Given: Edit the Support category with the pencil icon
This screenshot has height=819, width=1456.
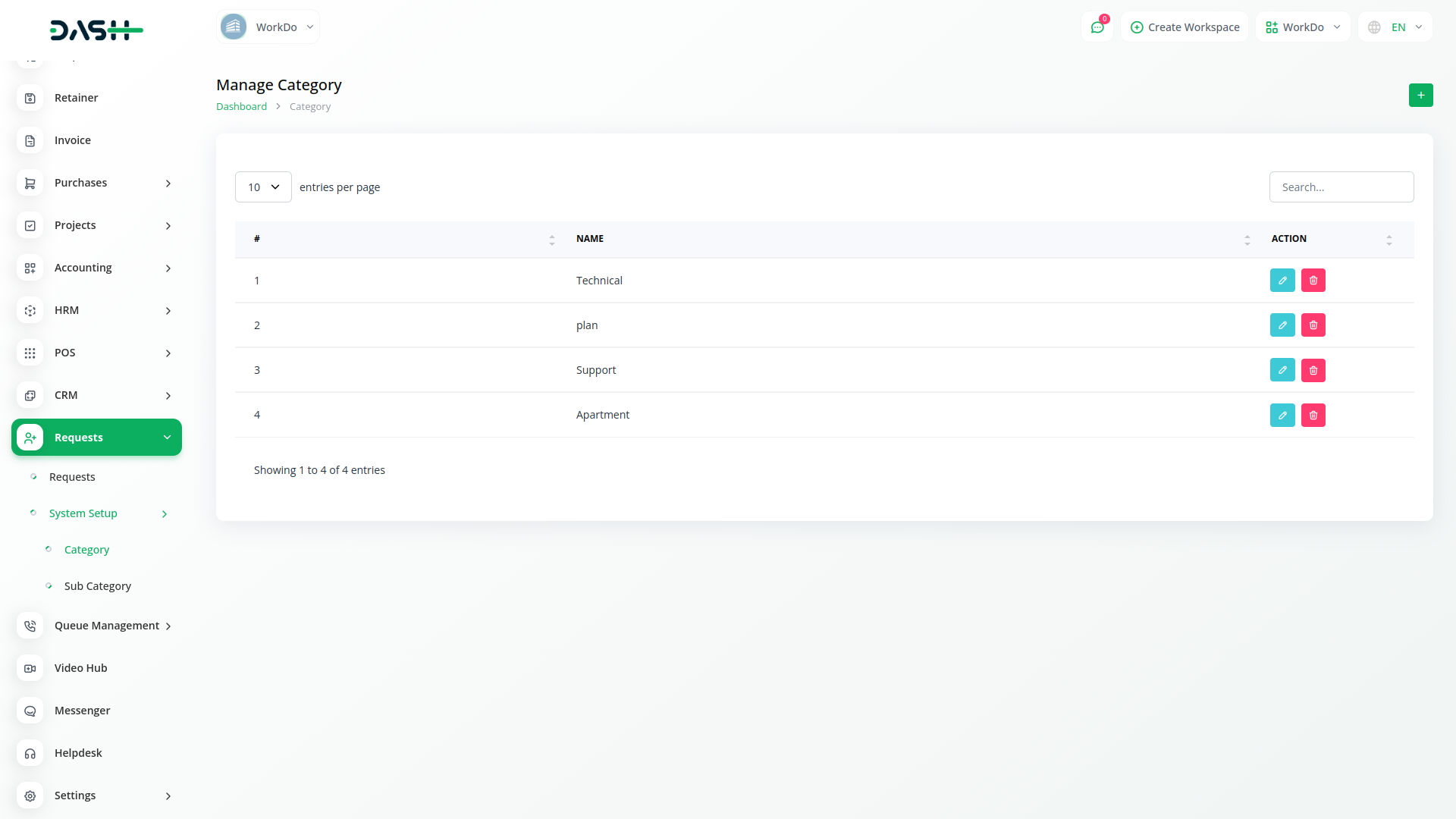Looking at the screenshot, I should (1282, 370).
